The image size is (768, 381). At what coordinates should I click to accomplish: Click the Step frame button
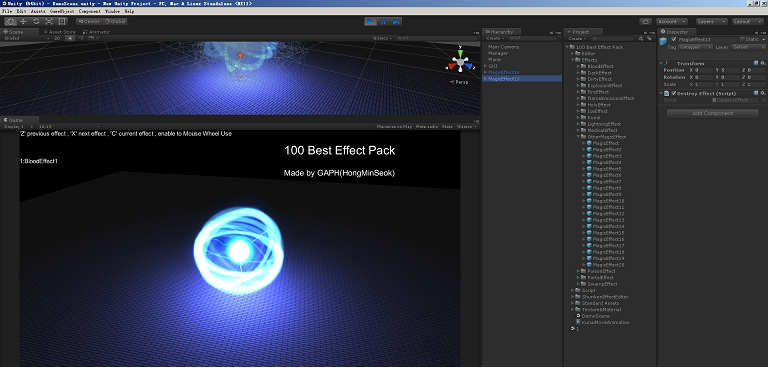point(396,22)
